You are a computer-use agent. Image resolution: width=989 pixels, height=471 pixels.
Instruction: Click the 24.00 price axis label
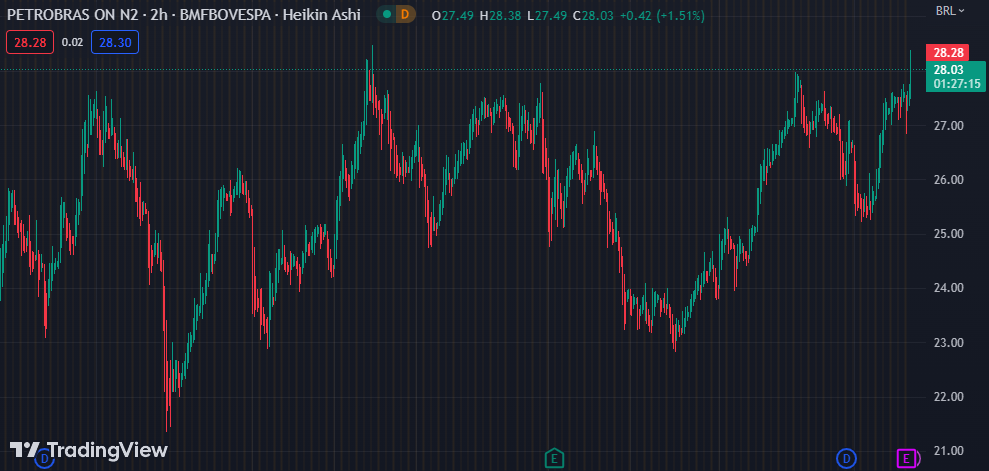[948, 288]
